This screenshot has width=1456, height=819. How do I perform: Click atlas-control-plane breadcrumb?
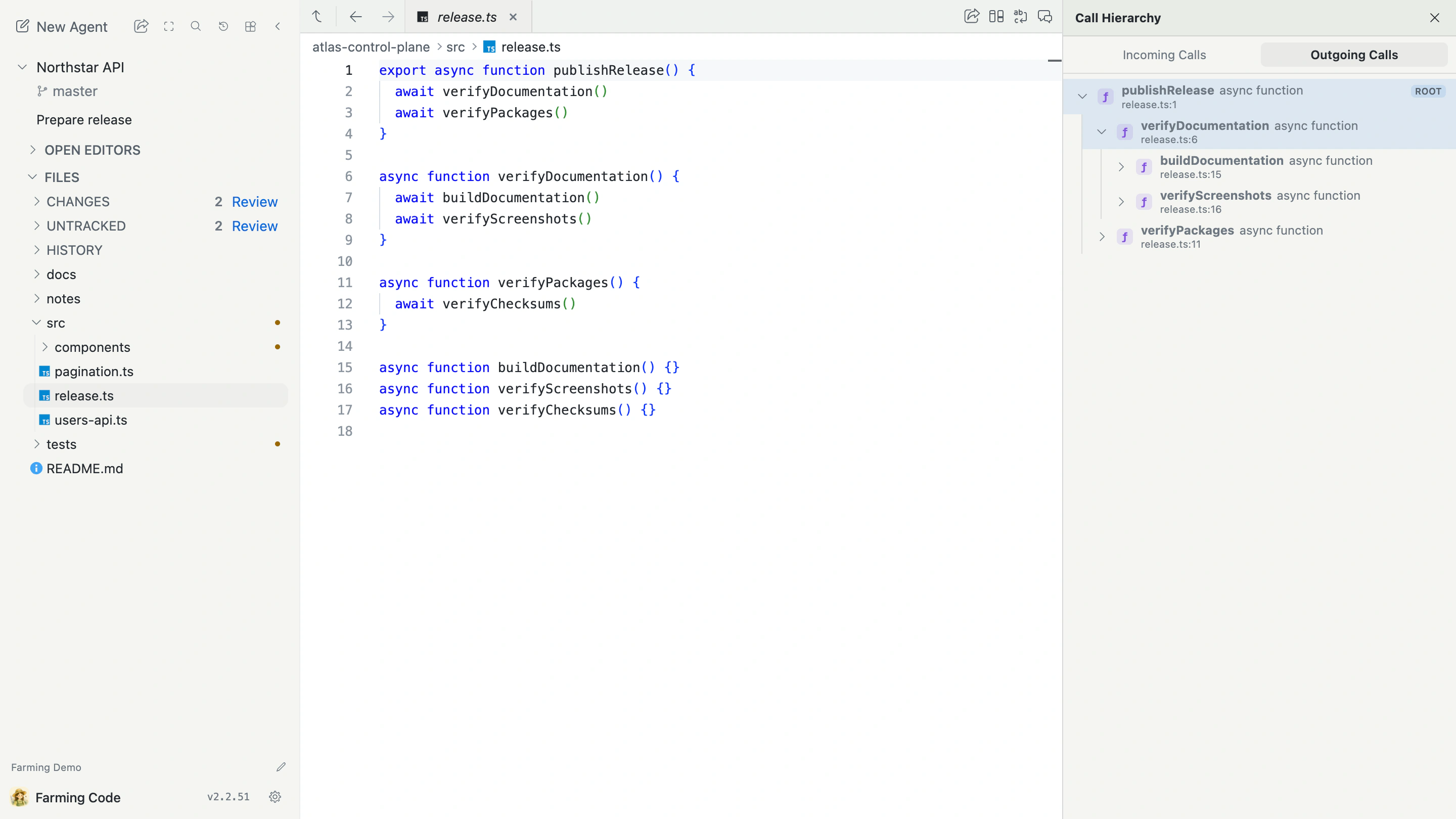pos(371,47)
